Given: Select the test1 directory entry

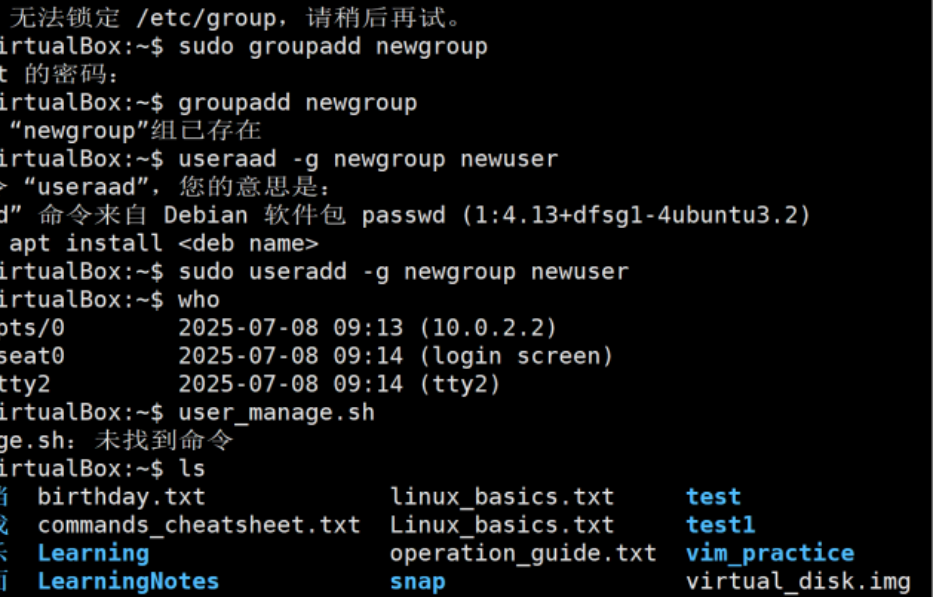Looking at the screenshot, I should pos(720,525).
